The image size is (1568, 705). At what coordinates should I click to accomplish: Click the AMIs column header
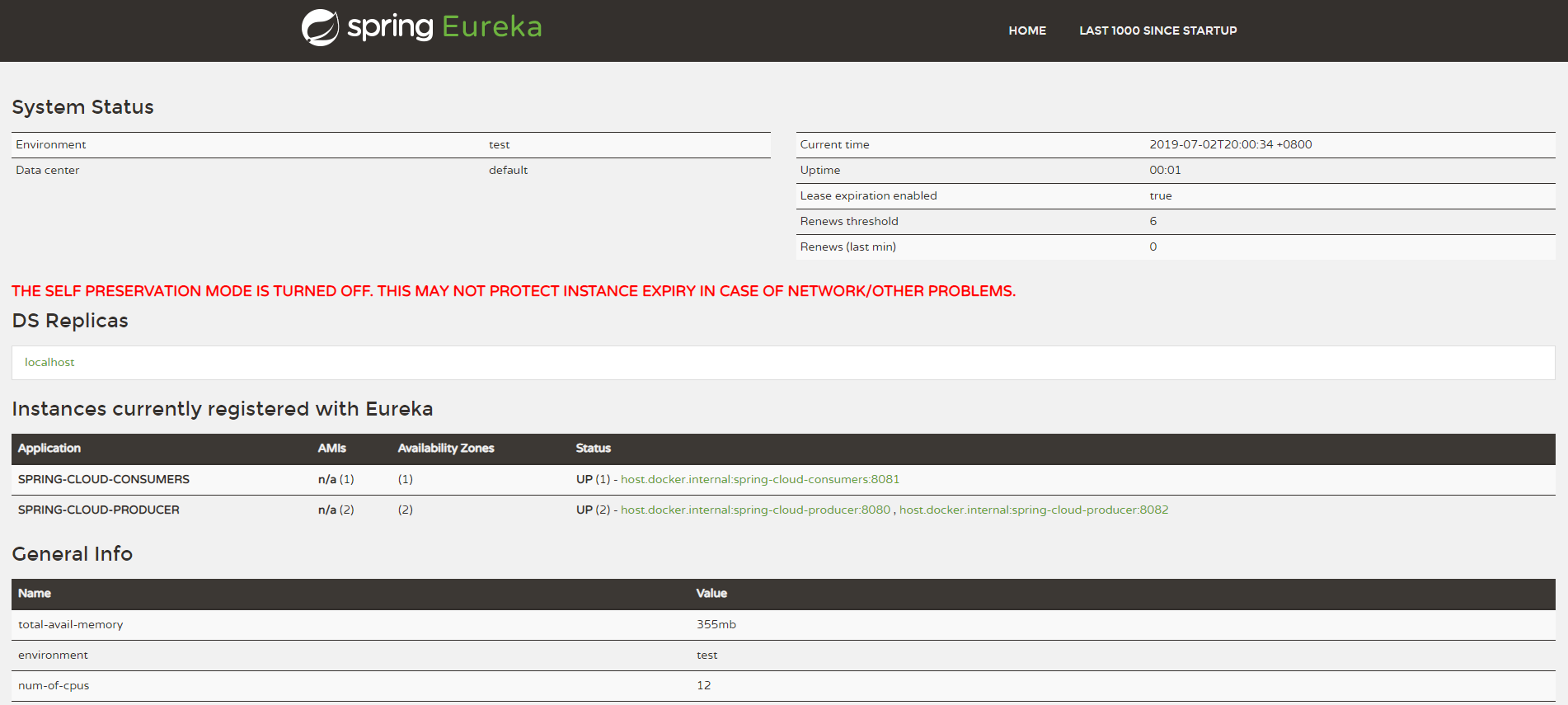(x=332, y=448)
